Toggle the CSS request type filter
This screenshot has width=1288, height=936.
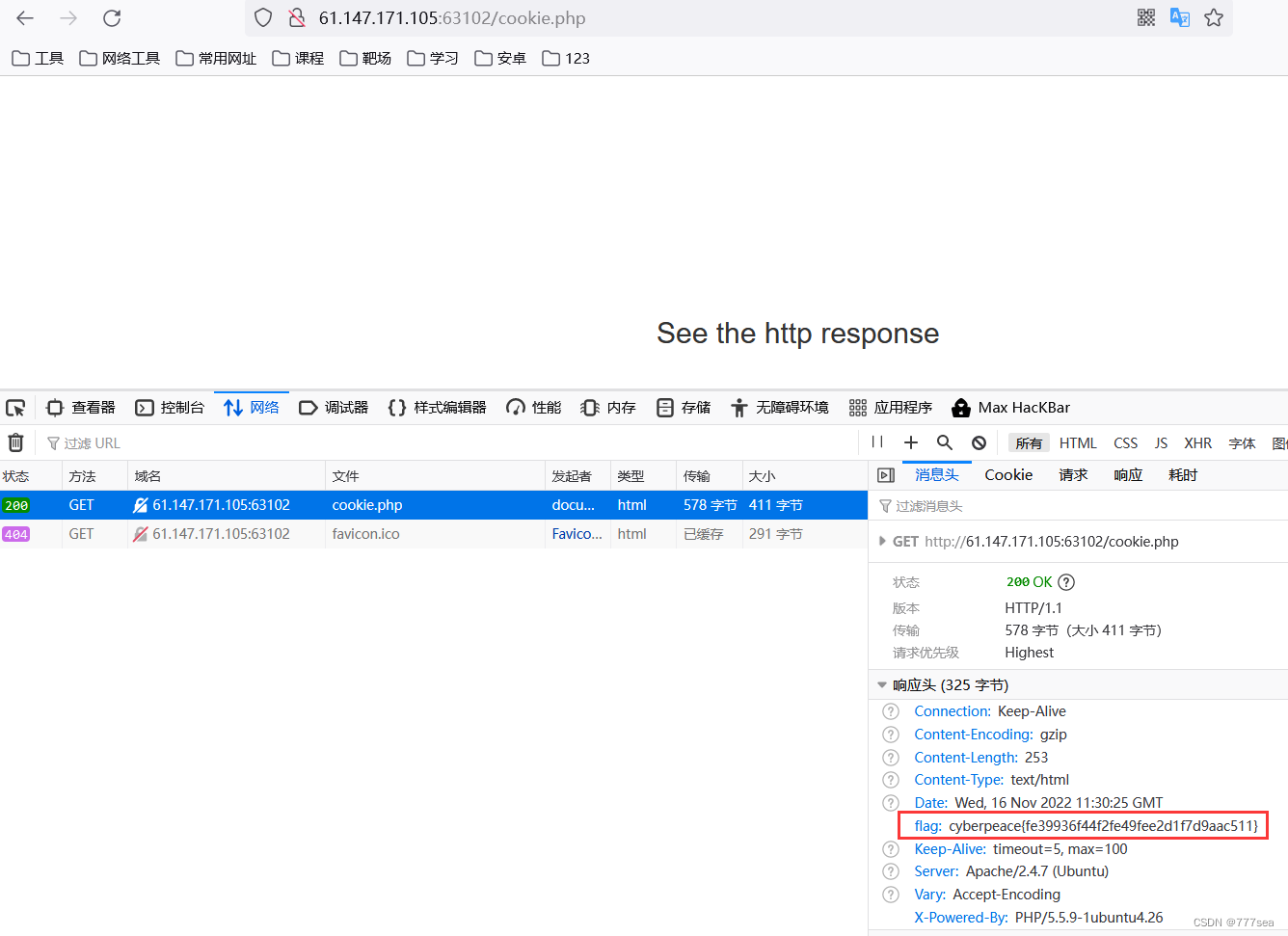(1125, 443)
